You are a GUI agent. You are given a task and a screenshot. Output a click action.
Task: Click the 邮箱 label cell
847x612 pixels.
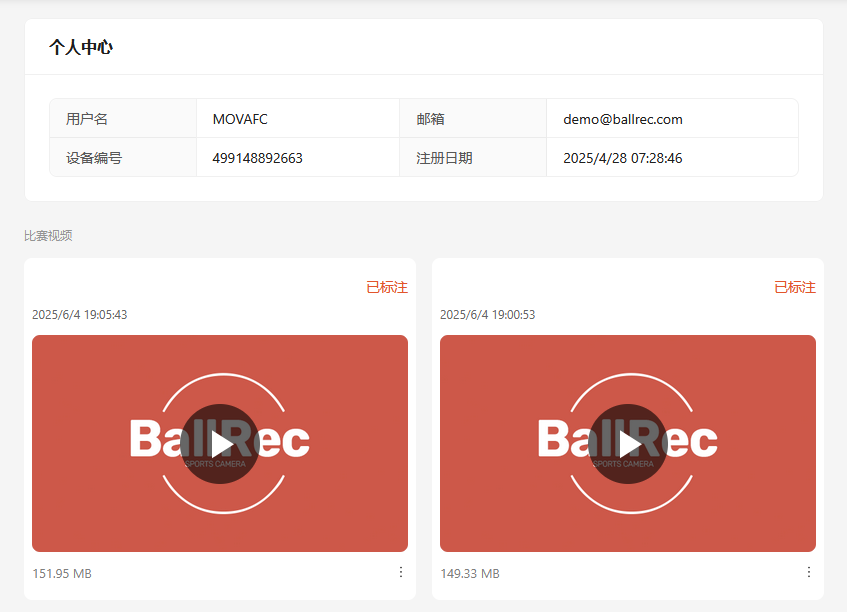[x=473, y=118]
